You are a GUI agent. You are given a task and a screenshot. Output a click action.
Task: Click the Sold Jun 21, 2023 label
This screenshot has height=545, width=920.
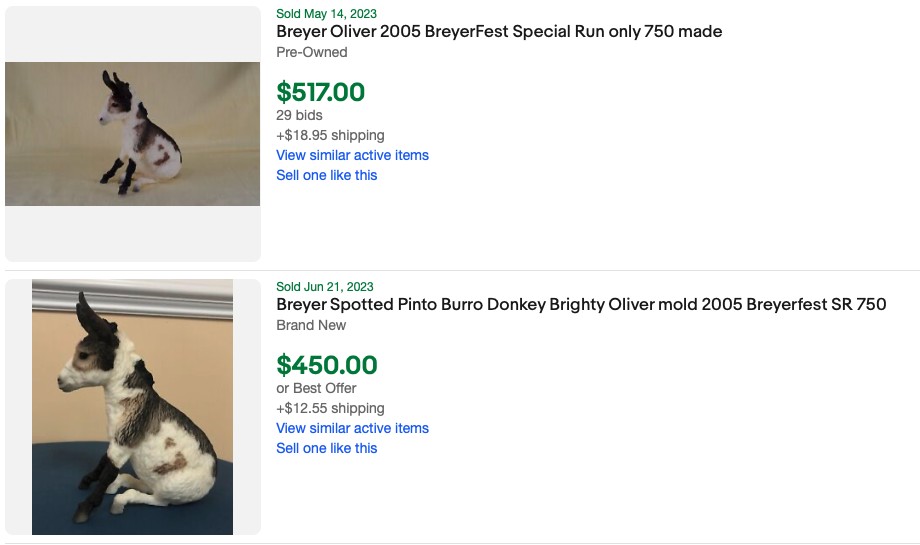(x=325, y=287)
